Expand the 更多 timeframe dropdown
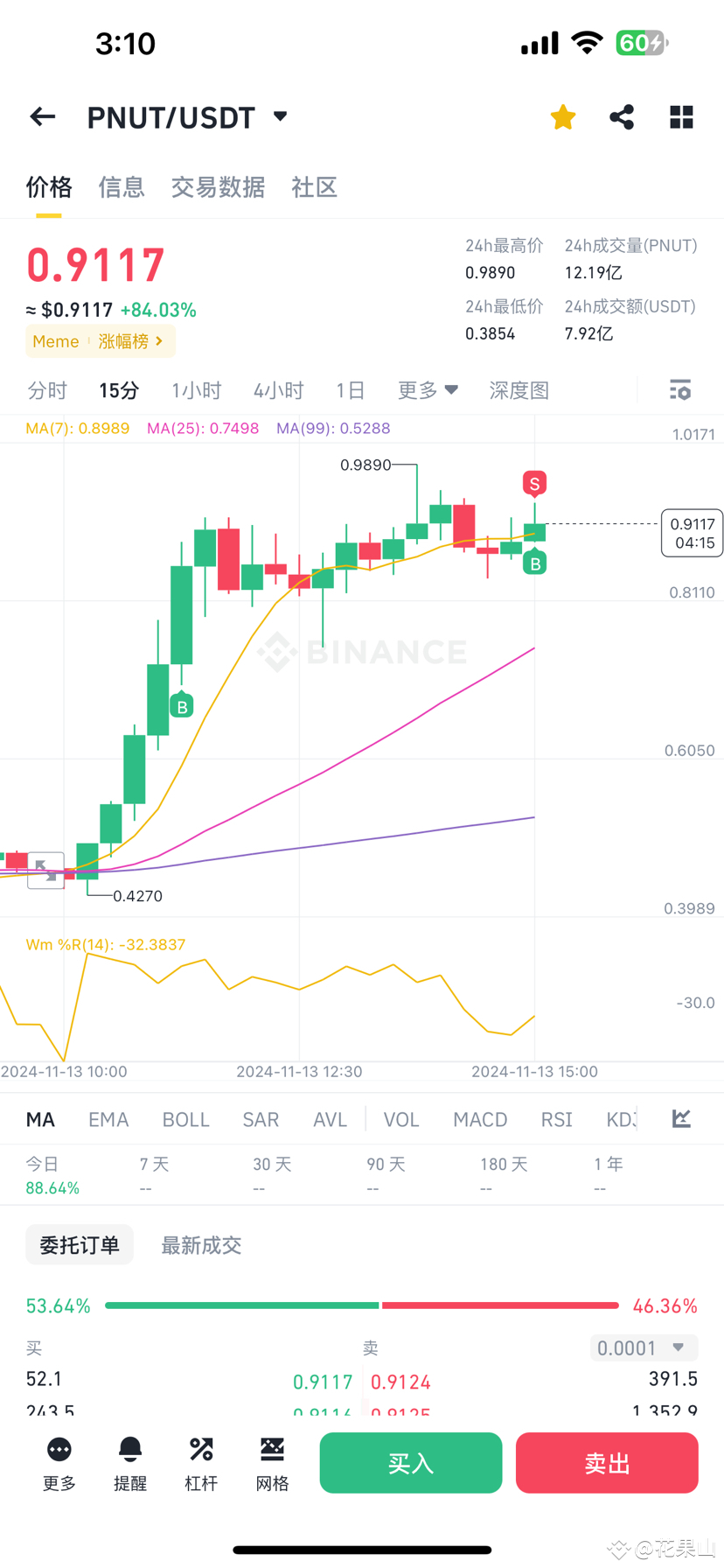724x1568 pixels. pyautogui.click(x=428, y=390)
